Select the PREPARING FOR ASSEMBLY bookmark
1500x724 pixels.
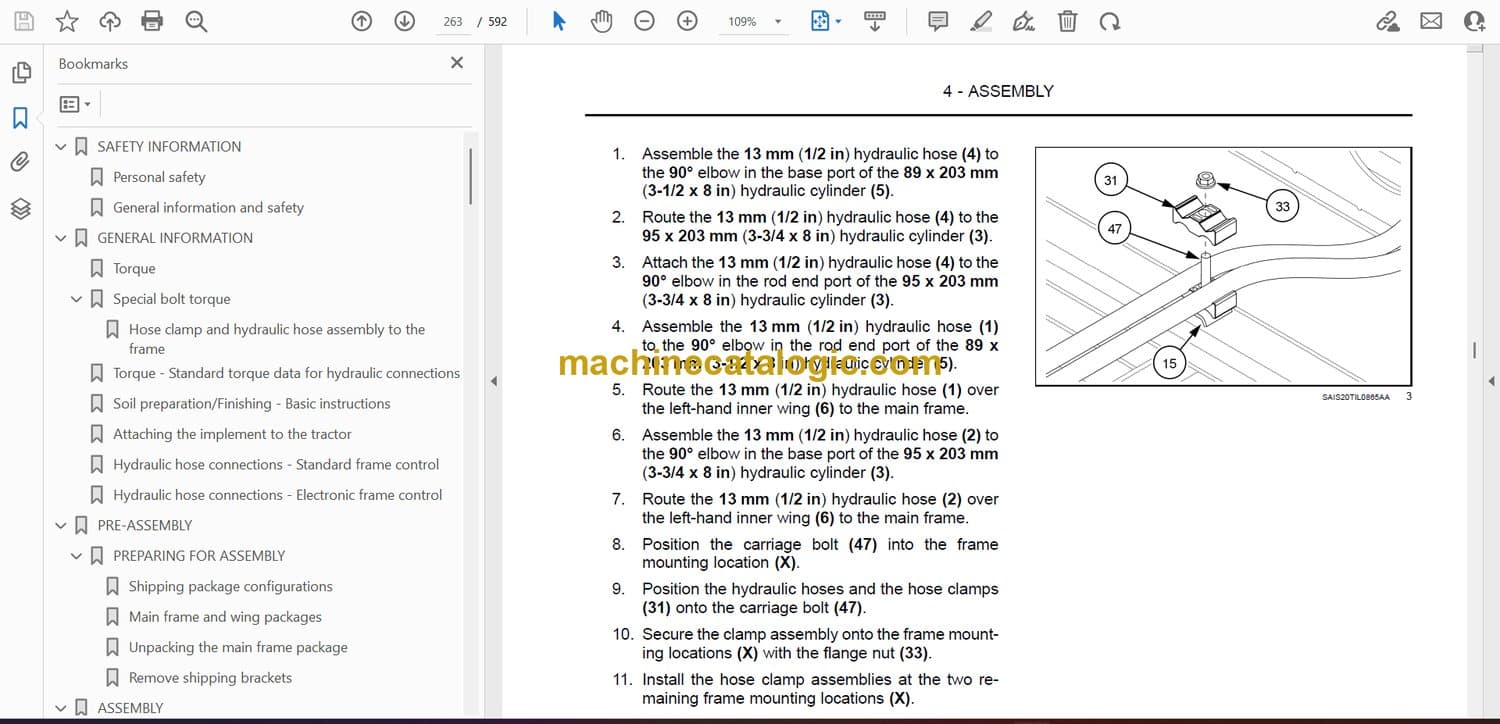pyautogui.click(x=199, y=556)
